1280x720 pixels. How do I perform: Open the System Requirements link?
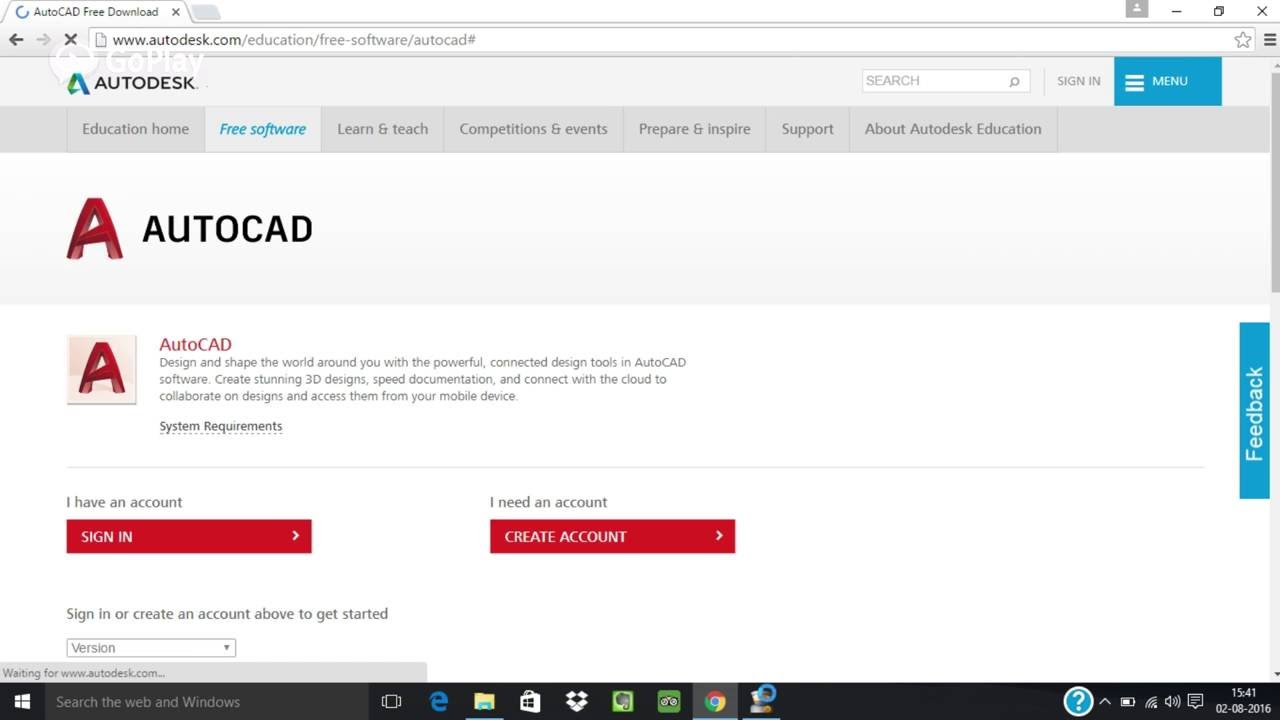[221, 426]
